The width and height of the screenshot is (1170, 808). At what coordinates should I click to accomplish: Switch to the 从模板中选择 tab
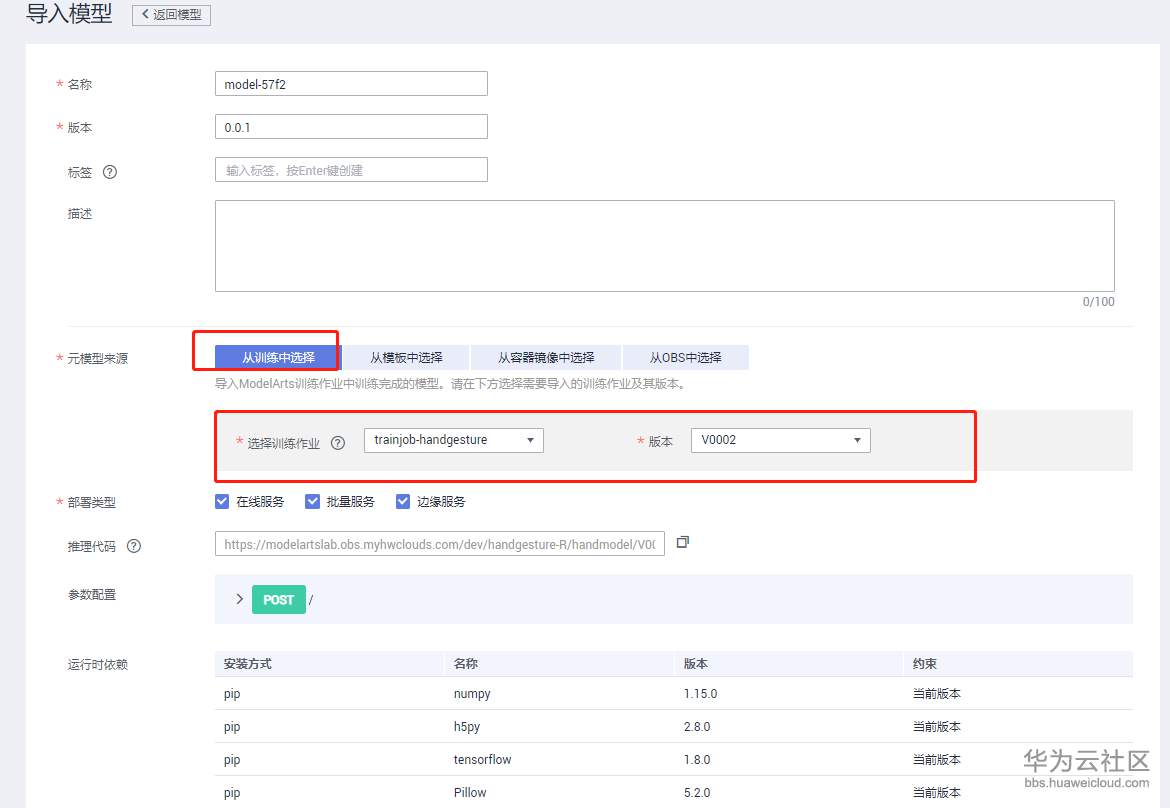pos(406,357)
